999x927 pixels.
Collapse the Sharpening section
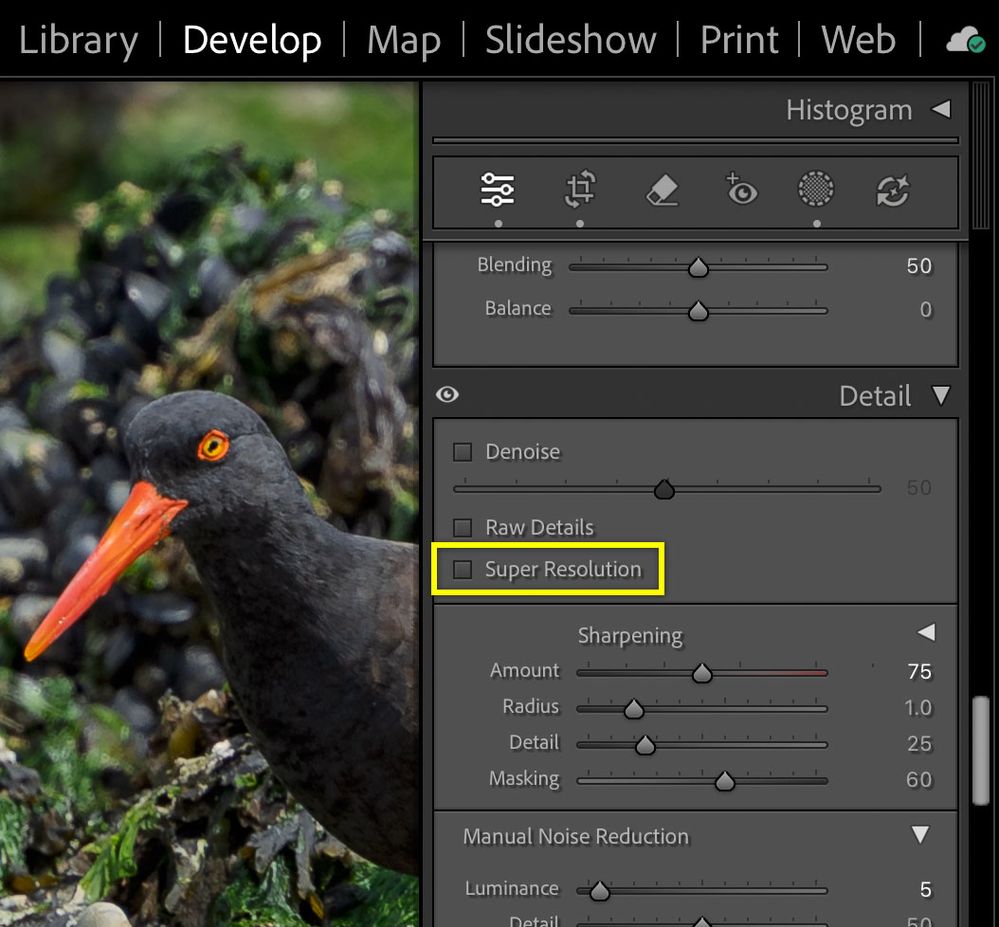pyautogui.click(x=925, y=632)
